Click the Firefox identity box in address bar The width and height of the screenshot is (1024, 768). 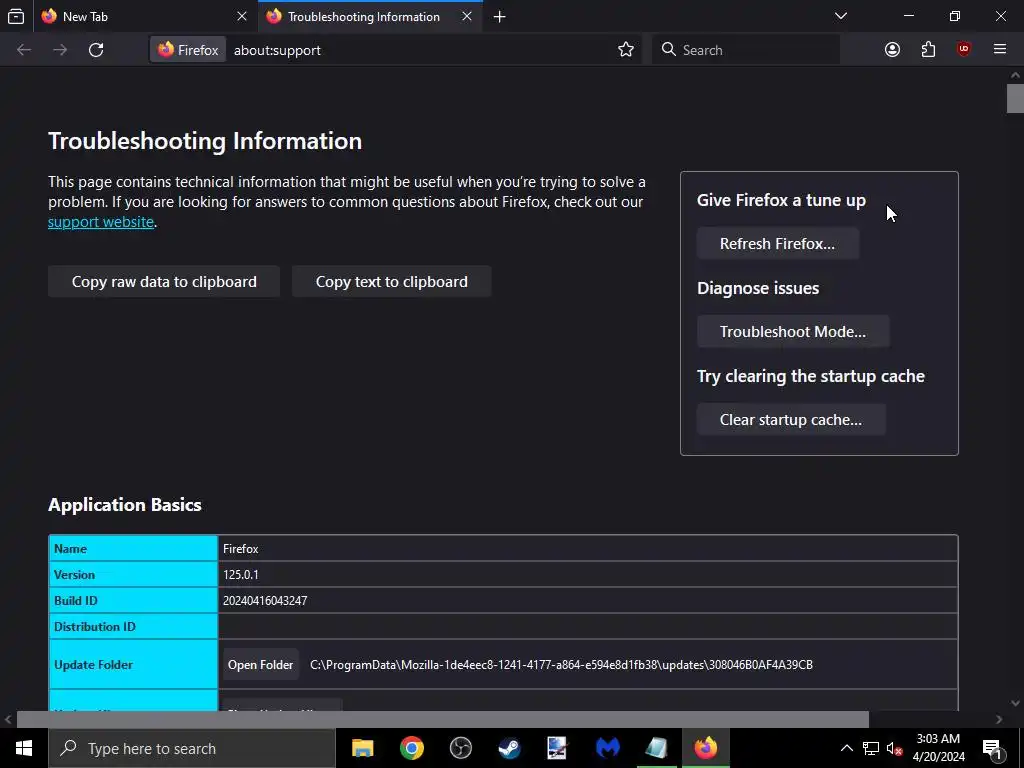[188, 50]
